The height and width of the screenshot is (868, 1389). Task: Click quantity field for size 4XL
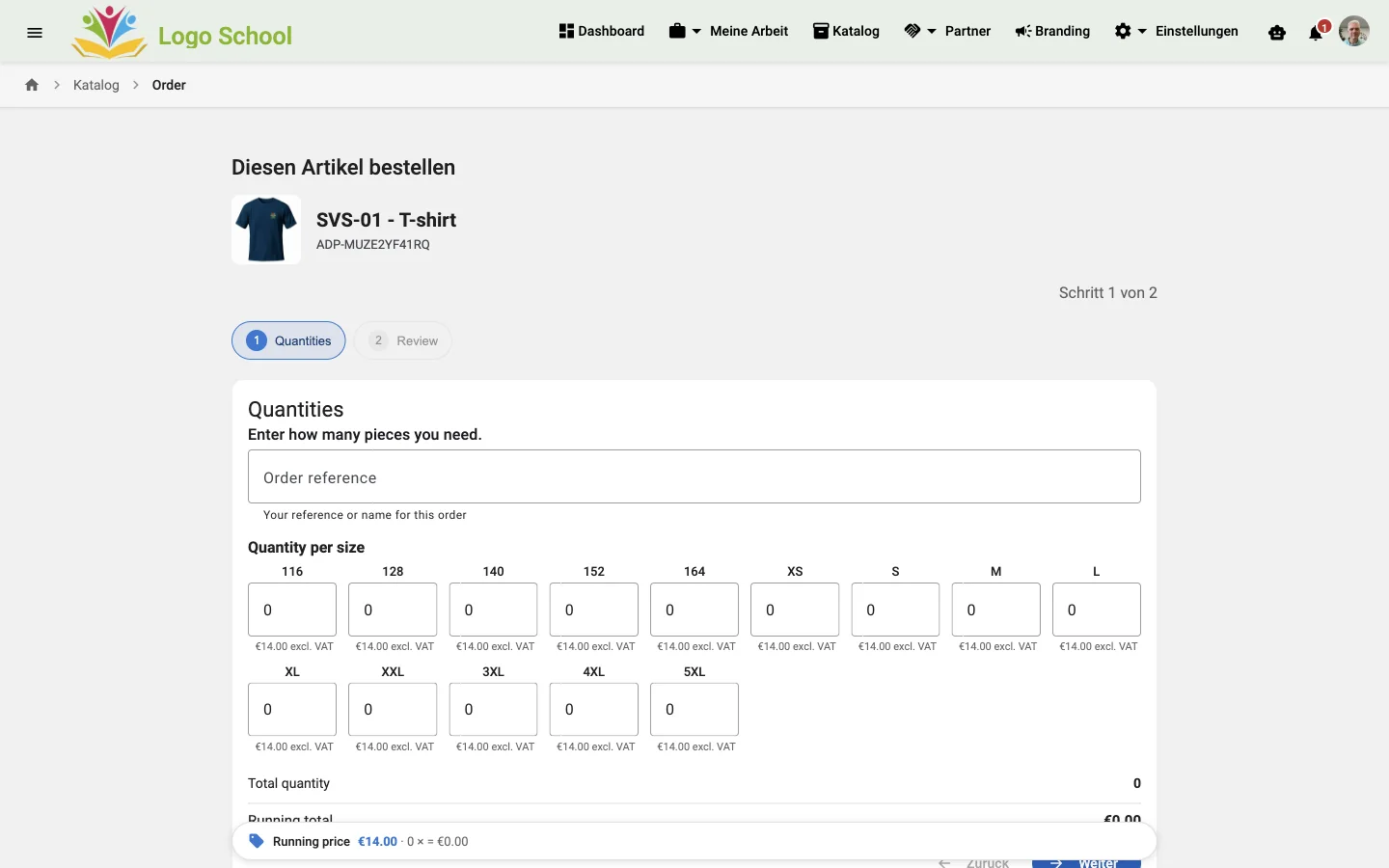click(594, 710)
